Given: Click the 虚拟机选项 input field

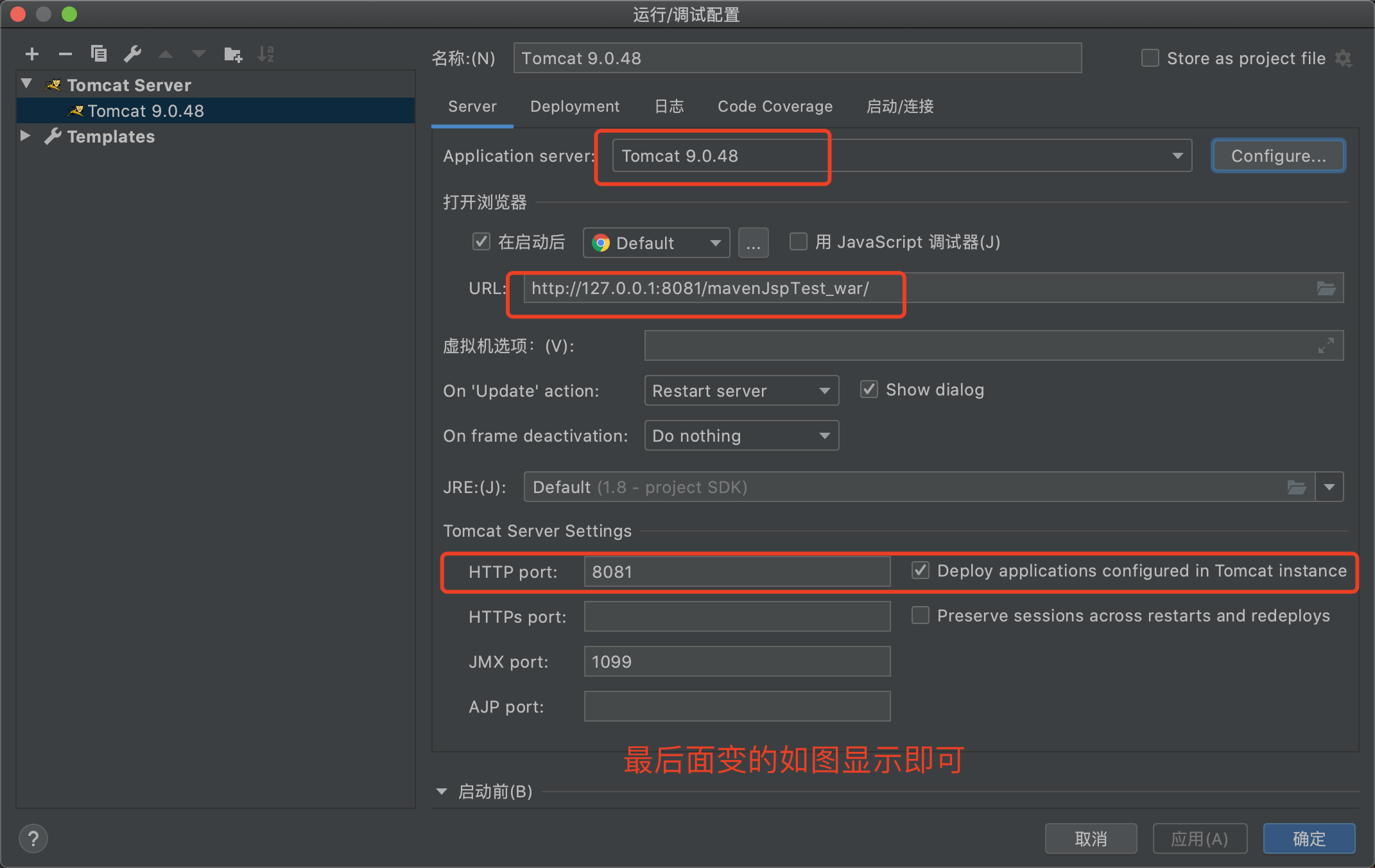Looking at the screenshot, I should [994, 345].
